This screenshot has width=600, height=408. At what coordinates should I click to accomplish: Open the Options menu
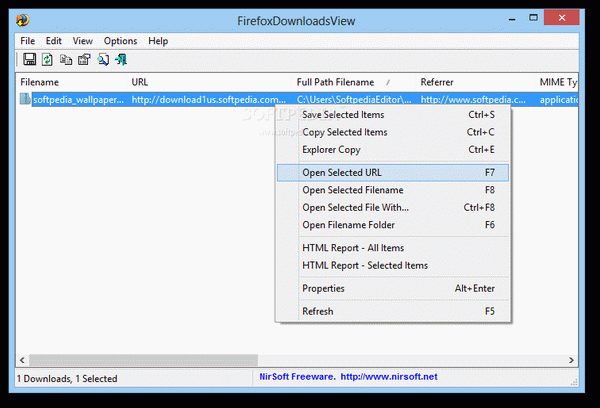point(121,41)
